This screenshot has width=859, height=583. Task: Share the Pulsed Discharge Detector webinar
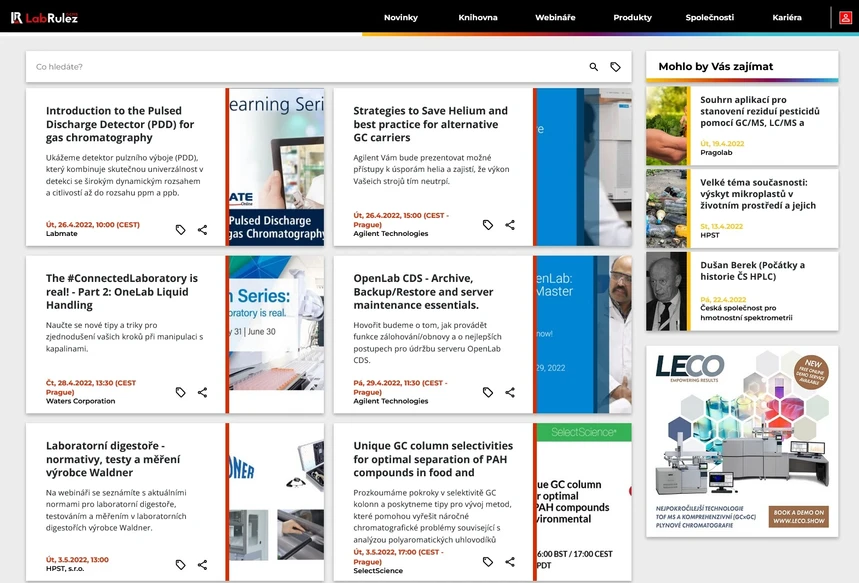point(202,230)
